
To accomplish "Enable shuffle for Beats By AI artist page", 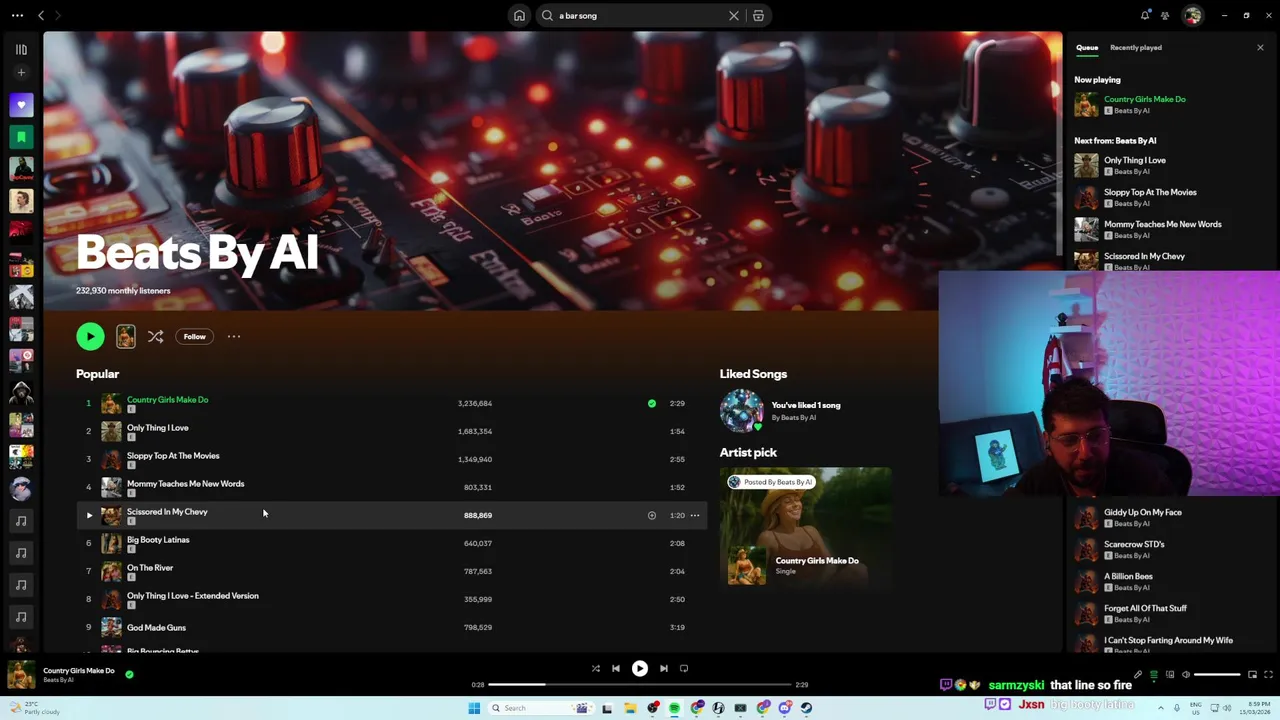I will 155,337.
